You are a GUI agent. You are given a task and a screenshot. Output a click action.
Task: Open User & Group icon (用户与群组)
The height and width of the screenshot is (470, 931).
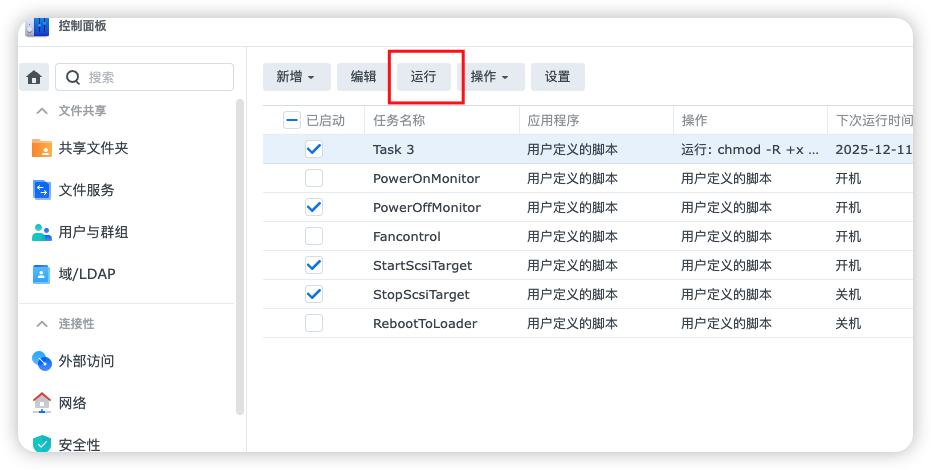point(42,232)
